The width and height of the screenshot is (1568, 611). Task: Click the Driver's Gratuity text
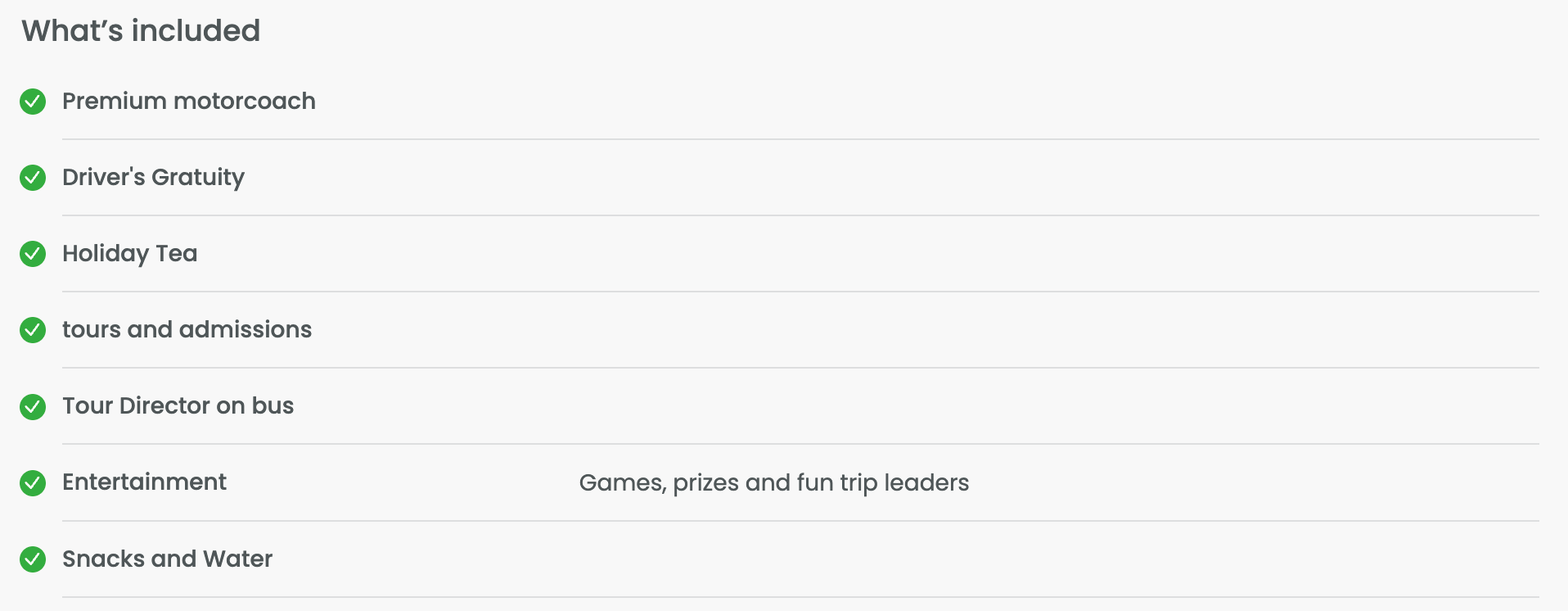(154, 177)
